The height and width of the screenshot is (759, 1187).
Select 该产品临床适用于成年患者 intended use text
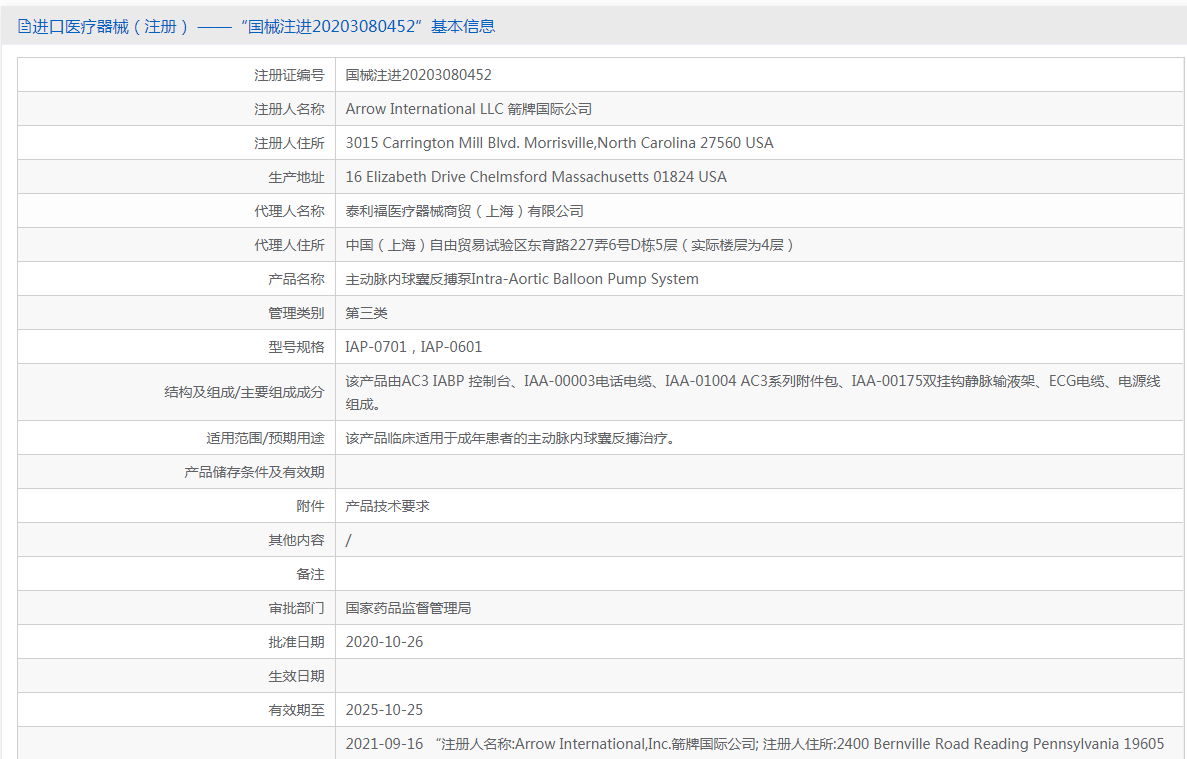pyautogui.click(x=510, y=438)
